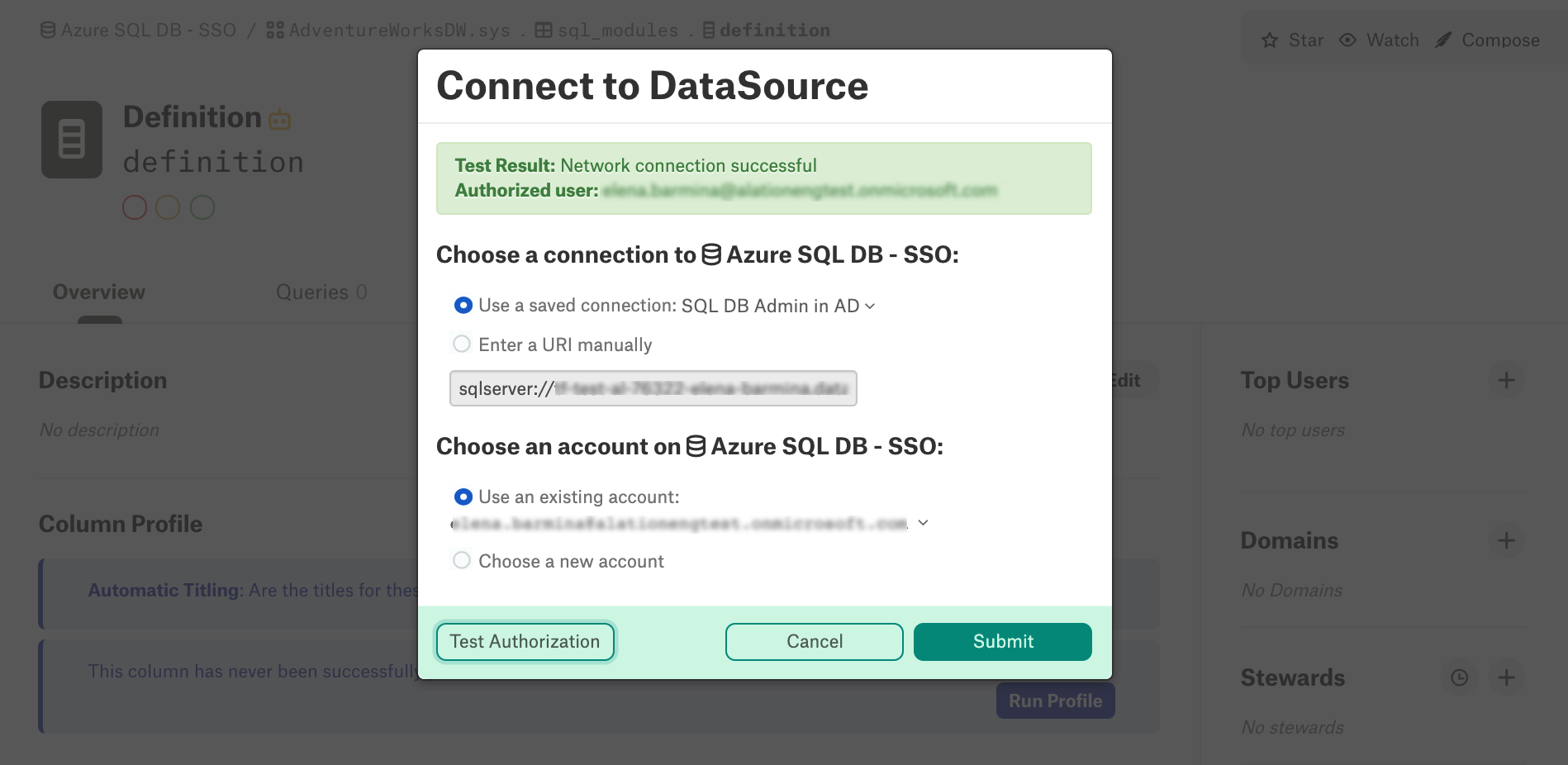Watch this column with eye icon
The image size is (1568, 765).
click(x=1379, y=40)
